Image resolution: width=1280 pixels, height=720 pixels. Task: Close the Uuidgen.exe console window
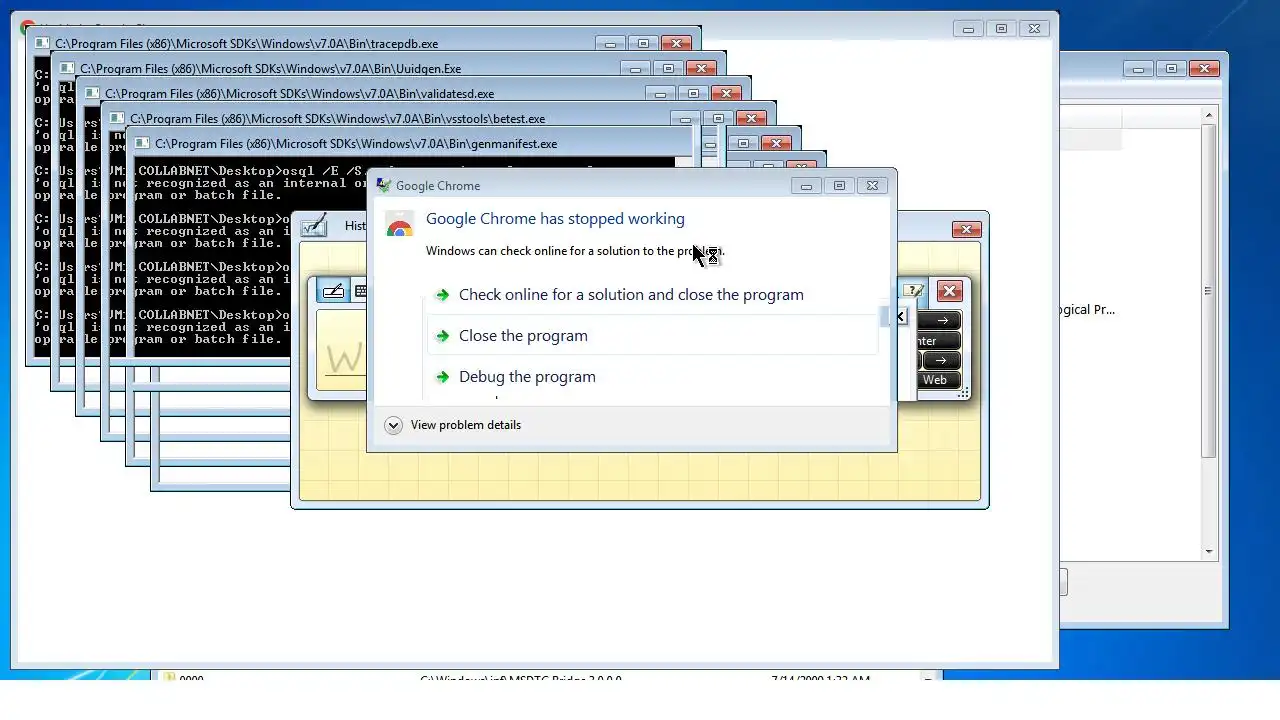tap(701, 68)
